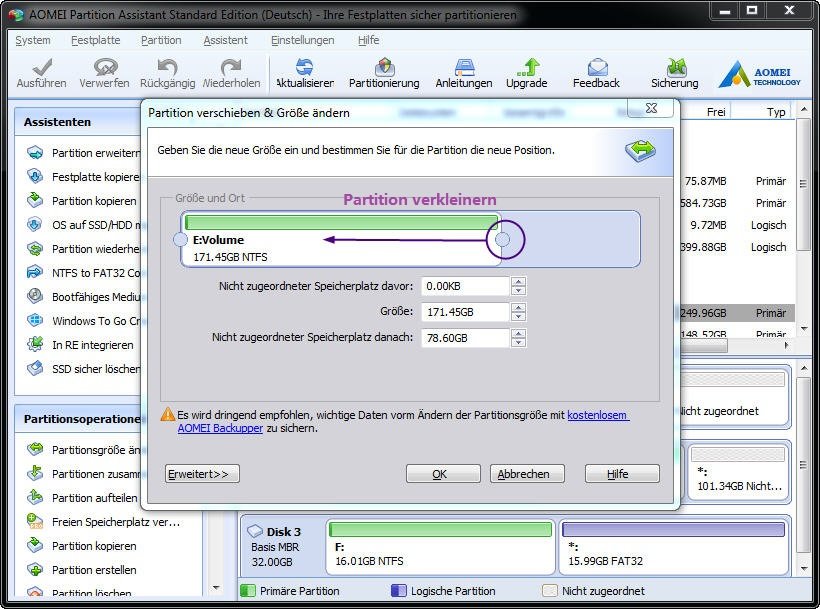Click the Rückgängig undo arrow icon
The image size is (820, 609).
tap(167, 67)
